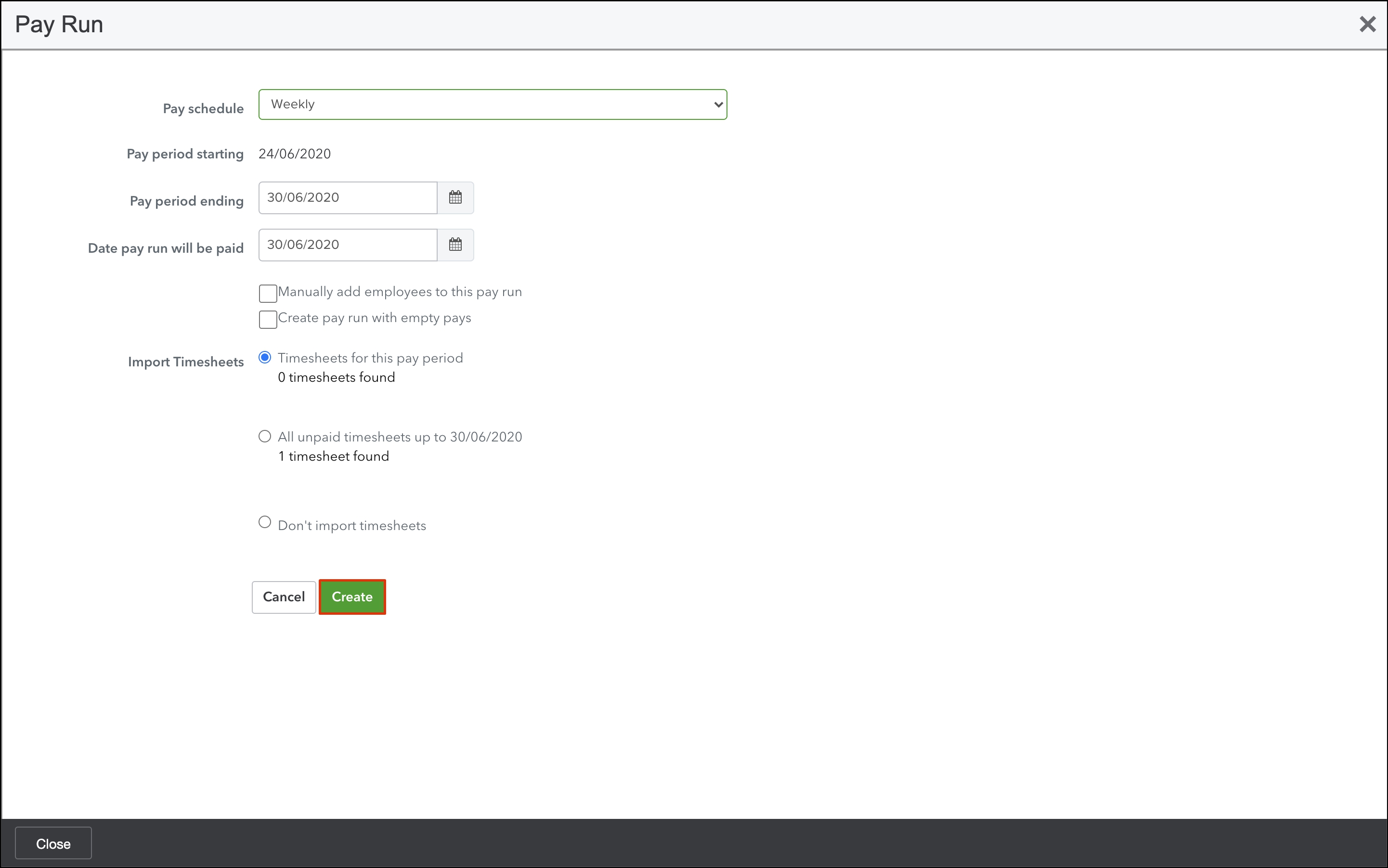Edit the Date pay run will be paid field
This screenshot has width=1388, height=868.
tap(347, 245)
